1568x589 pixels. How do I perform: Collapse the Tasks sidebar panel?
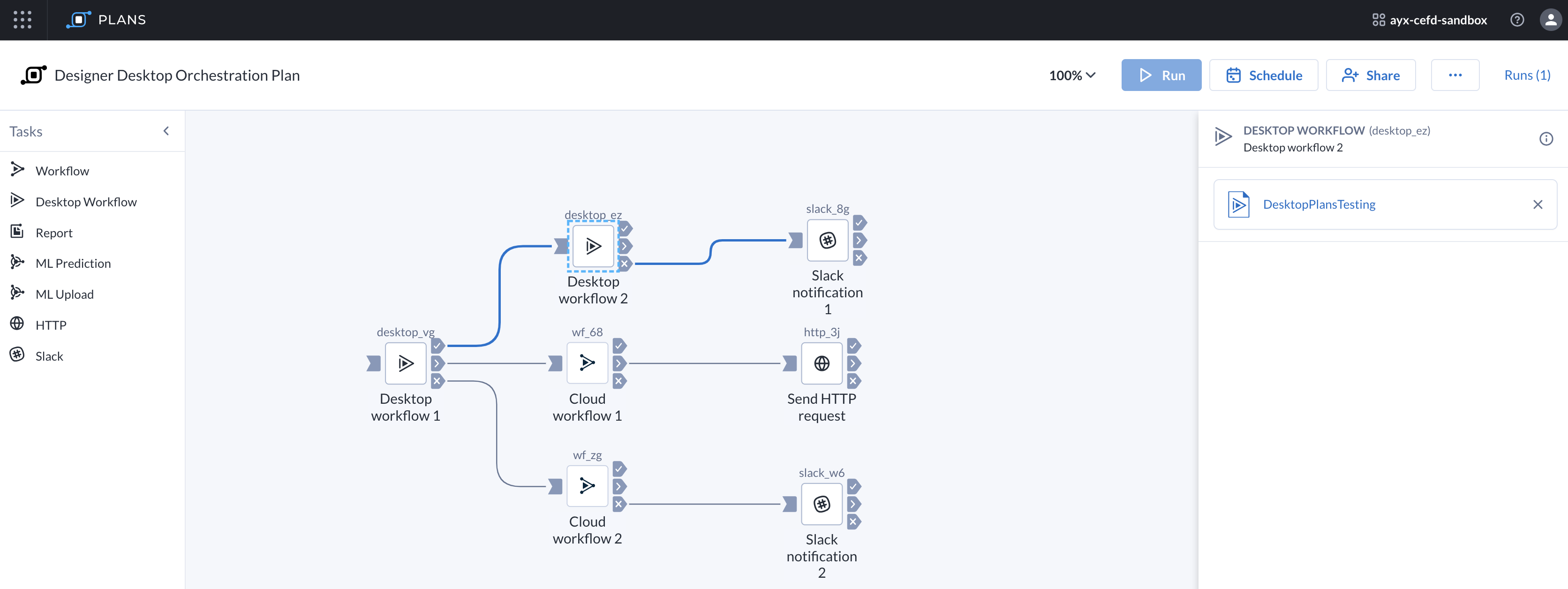point(166,130)
